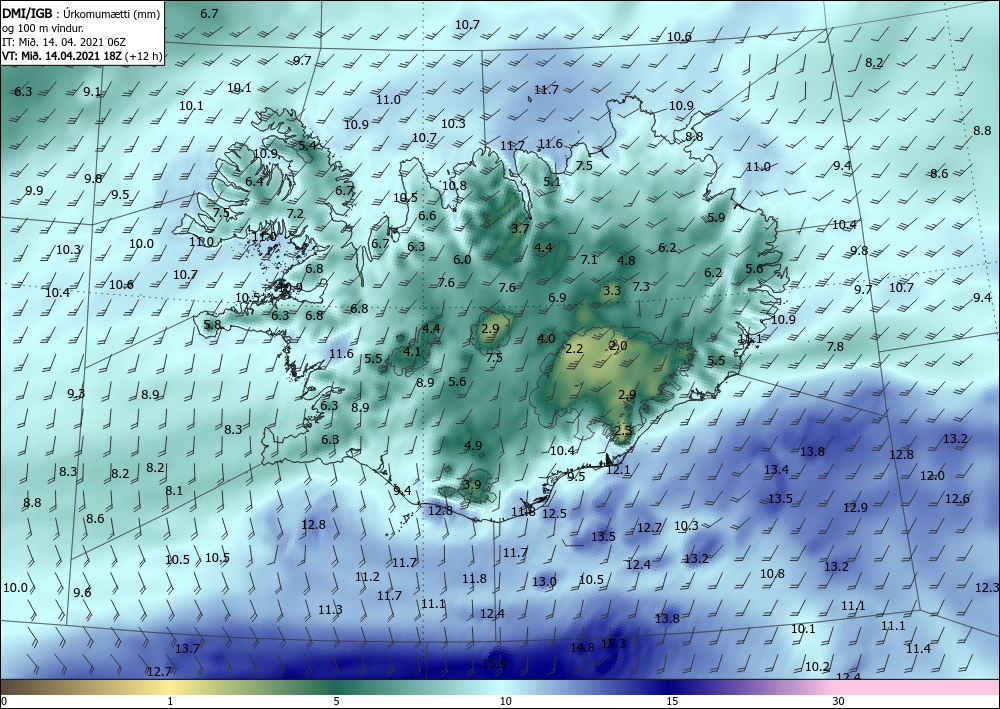1000x709 pixels.
Task: Select the 3.9 value on the southern glacier
Action: point(472,485)
